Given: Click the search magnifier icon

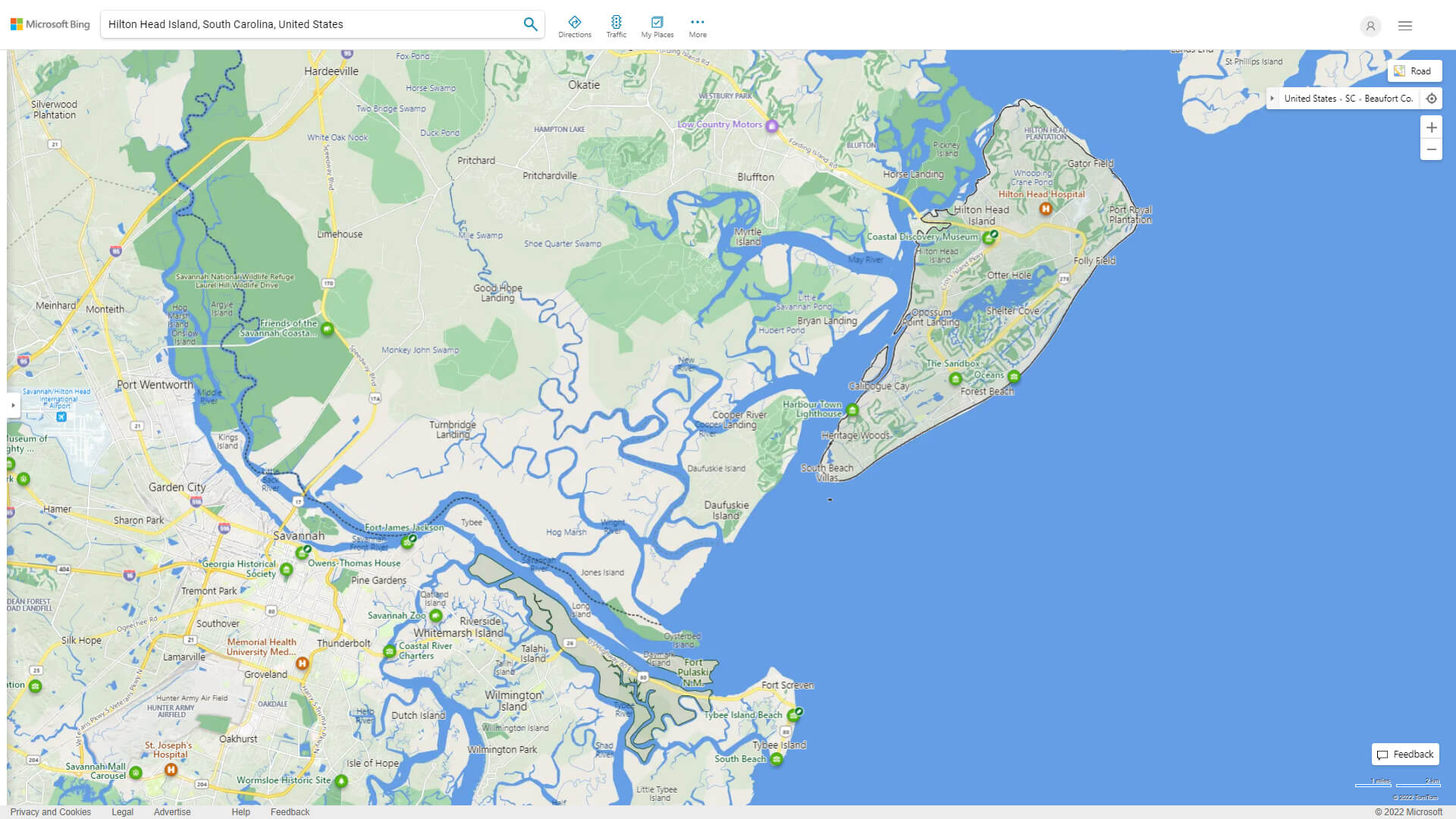Looking at the screenshot, I should coord(530,24).
